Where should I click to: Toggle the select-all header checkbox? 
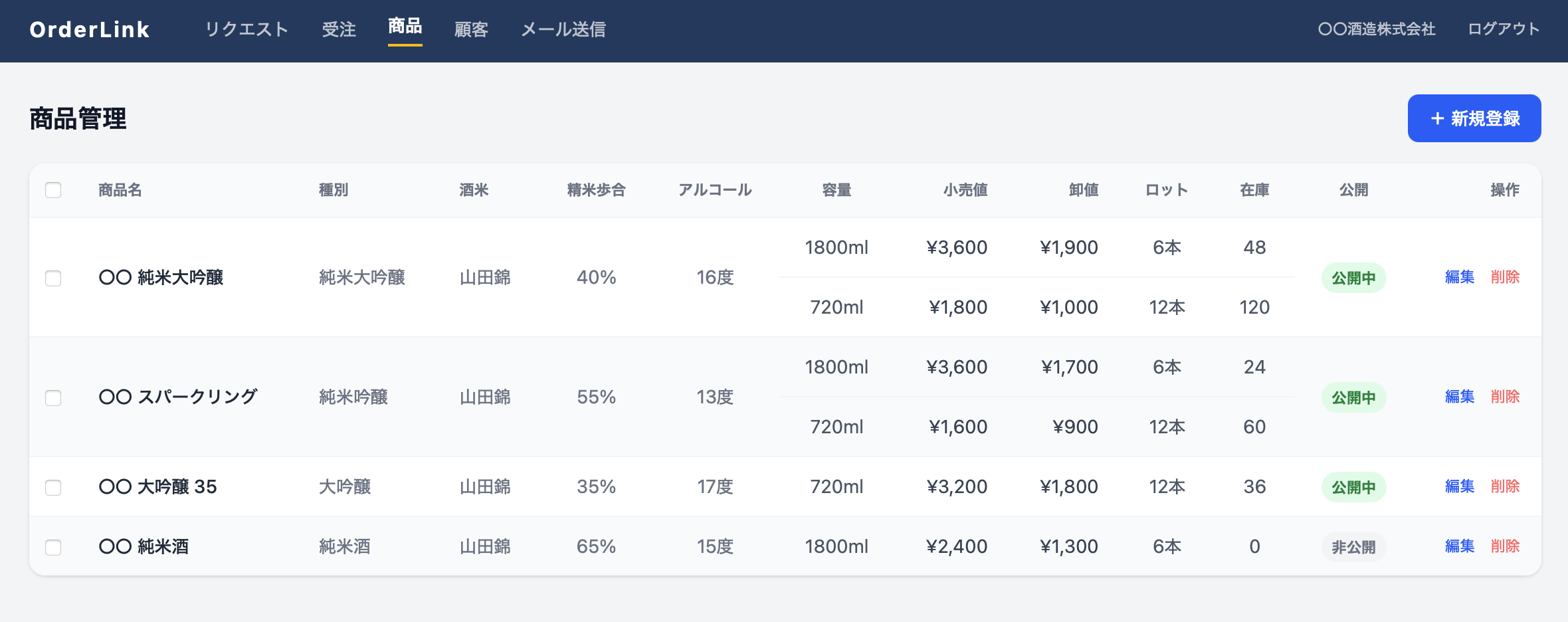pyautogui.click(x=53, y=190)
